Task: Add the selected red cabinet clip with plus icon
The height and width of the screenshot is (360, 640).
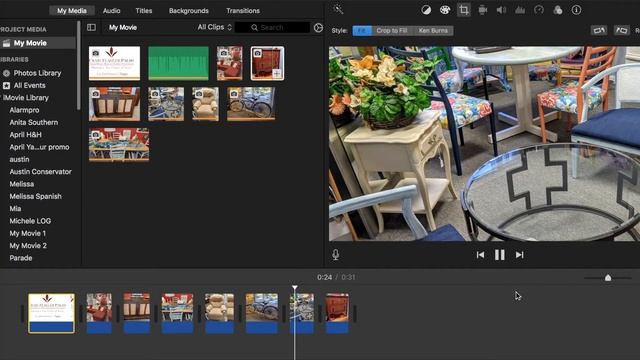Action: (277, 73)
